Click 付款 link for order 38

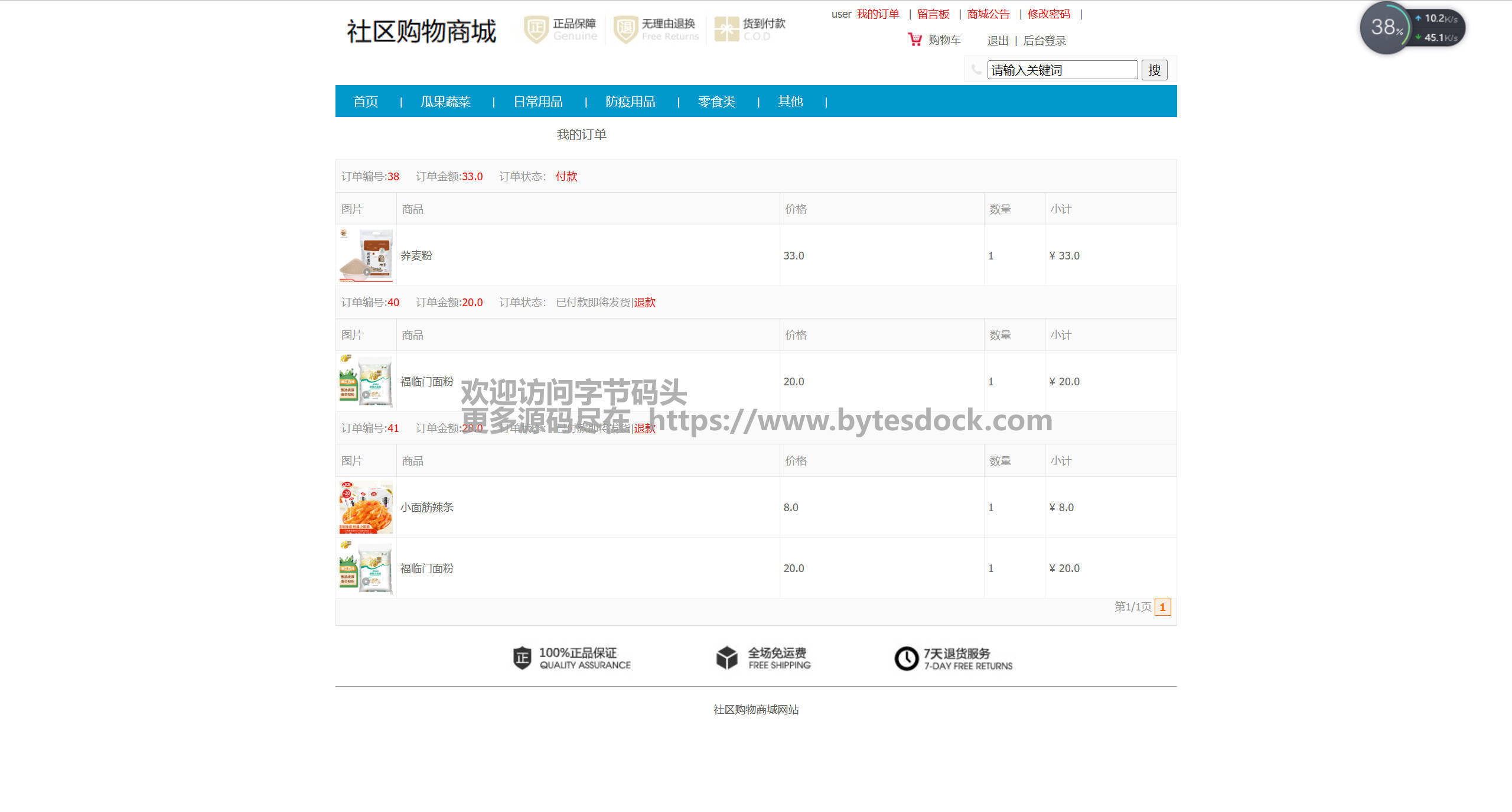[566, 177]
